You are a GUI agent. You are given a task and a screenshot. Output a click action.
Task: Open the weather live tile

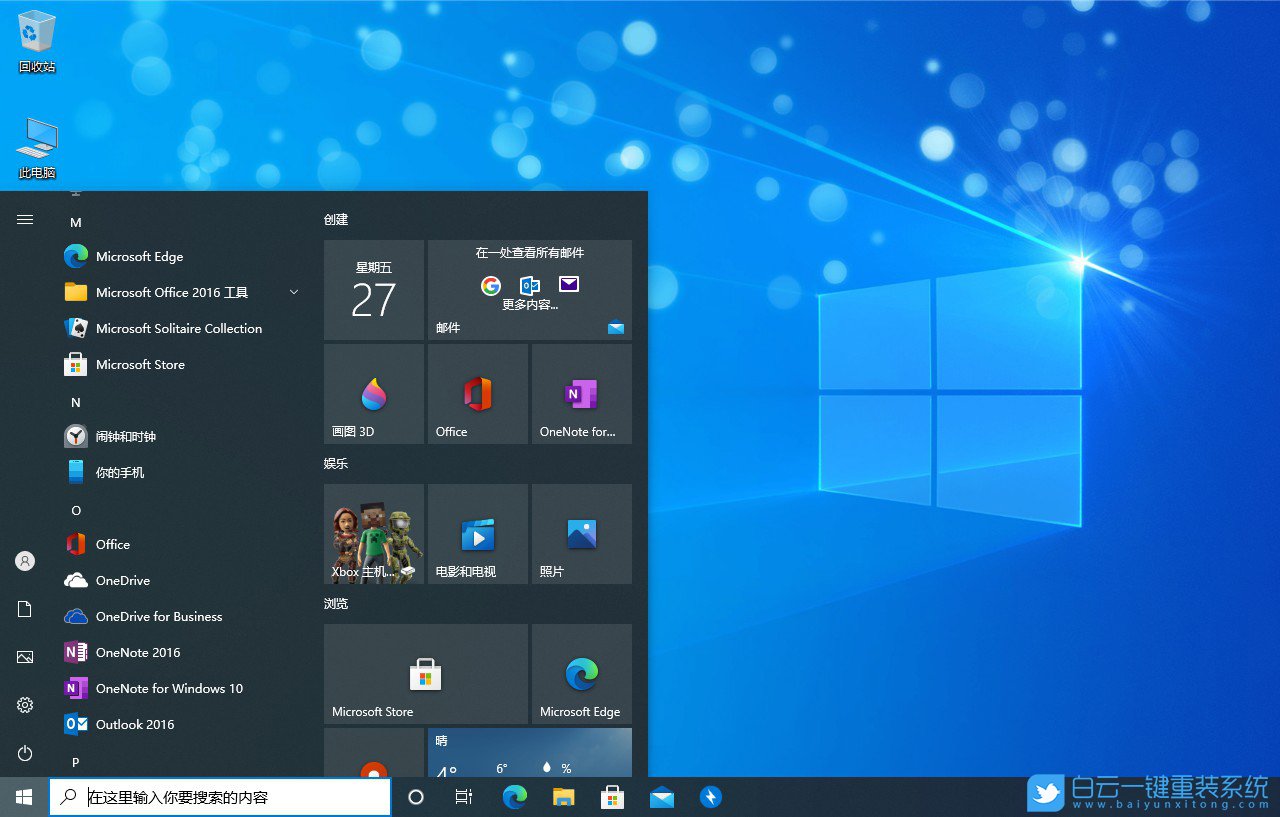pyautogui.click(x=529, y=752)
